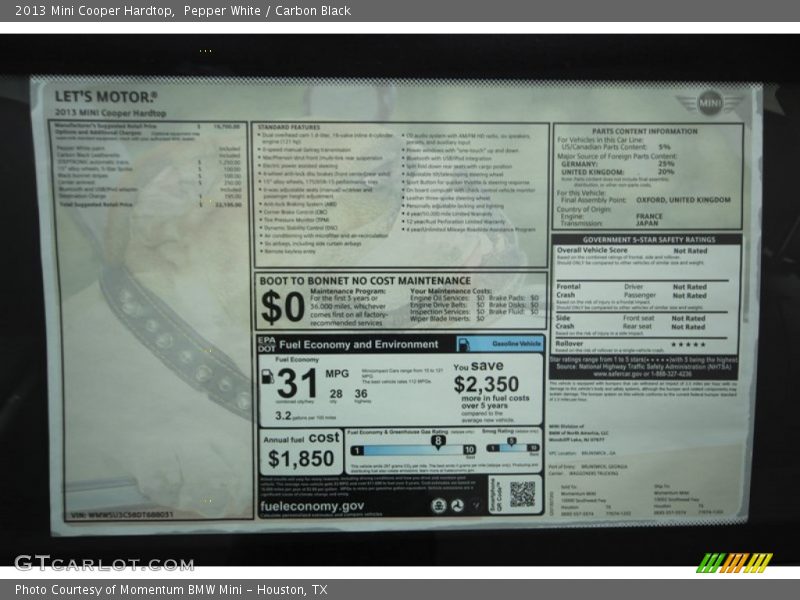The width and height of the screenshot is (800, 600).
Task: Click 'OXFORD, UNITED KINGDOM' assembly point
Action: (683, 200)
